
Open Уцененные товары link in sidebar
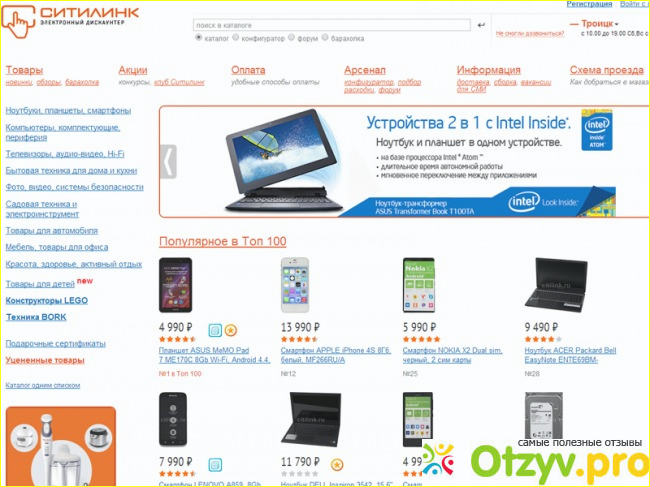click(x=45, y=360)
